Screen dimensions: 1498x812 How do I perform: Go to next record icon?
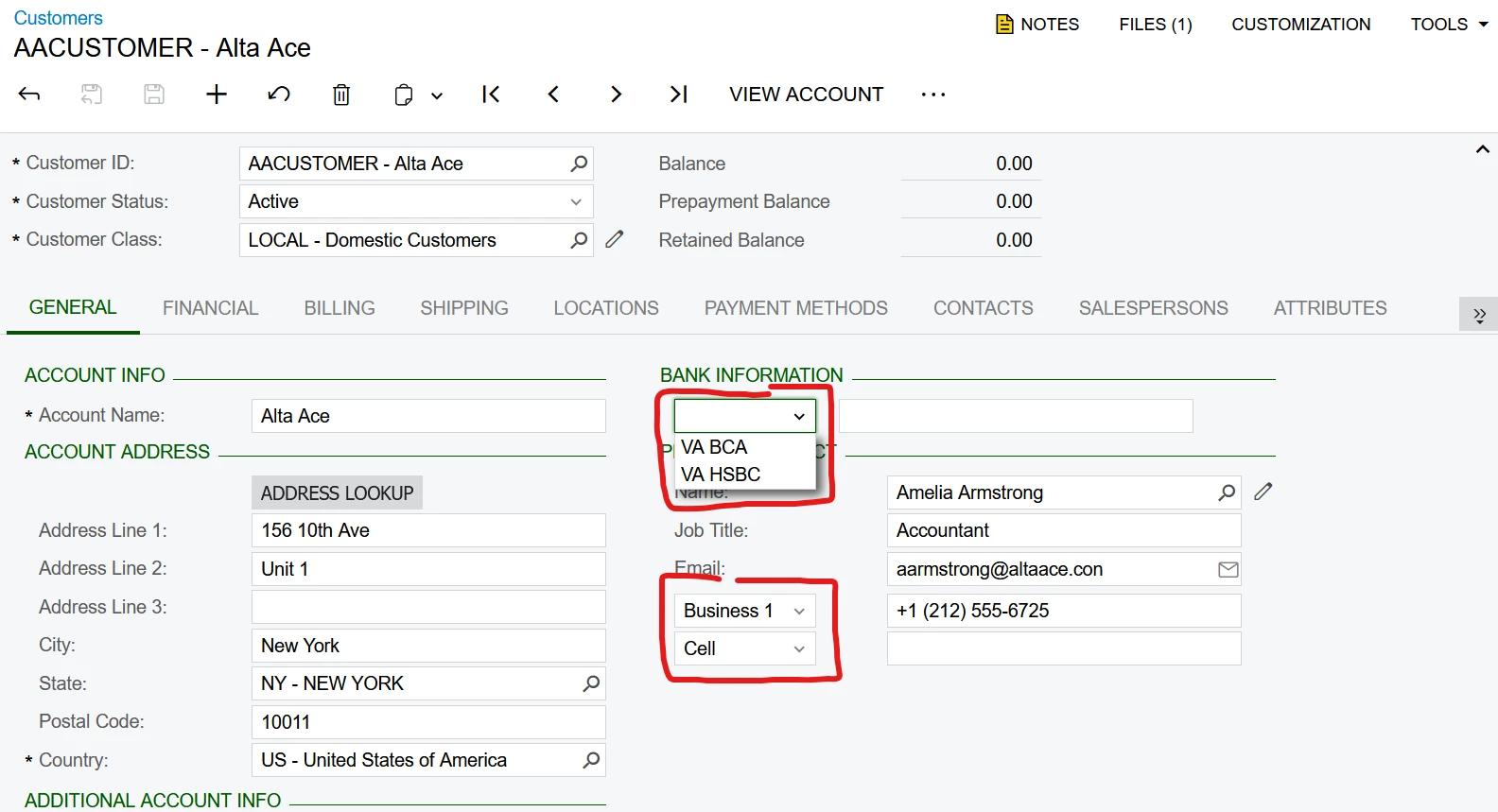616,94
